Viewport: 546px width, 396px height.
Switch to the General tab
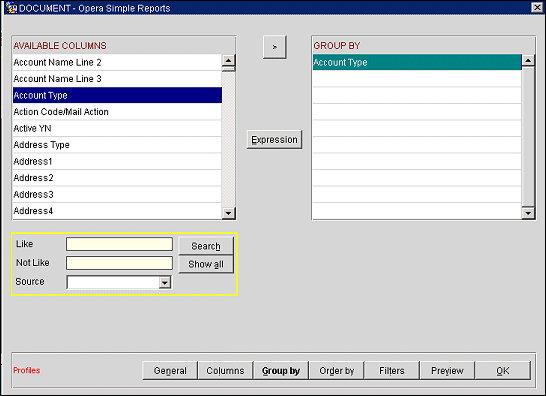click(x=170, y=371)
